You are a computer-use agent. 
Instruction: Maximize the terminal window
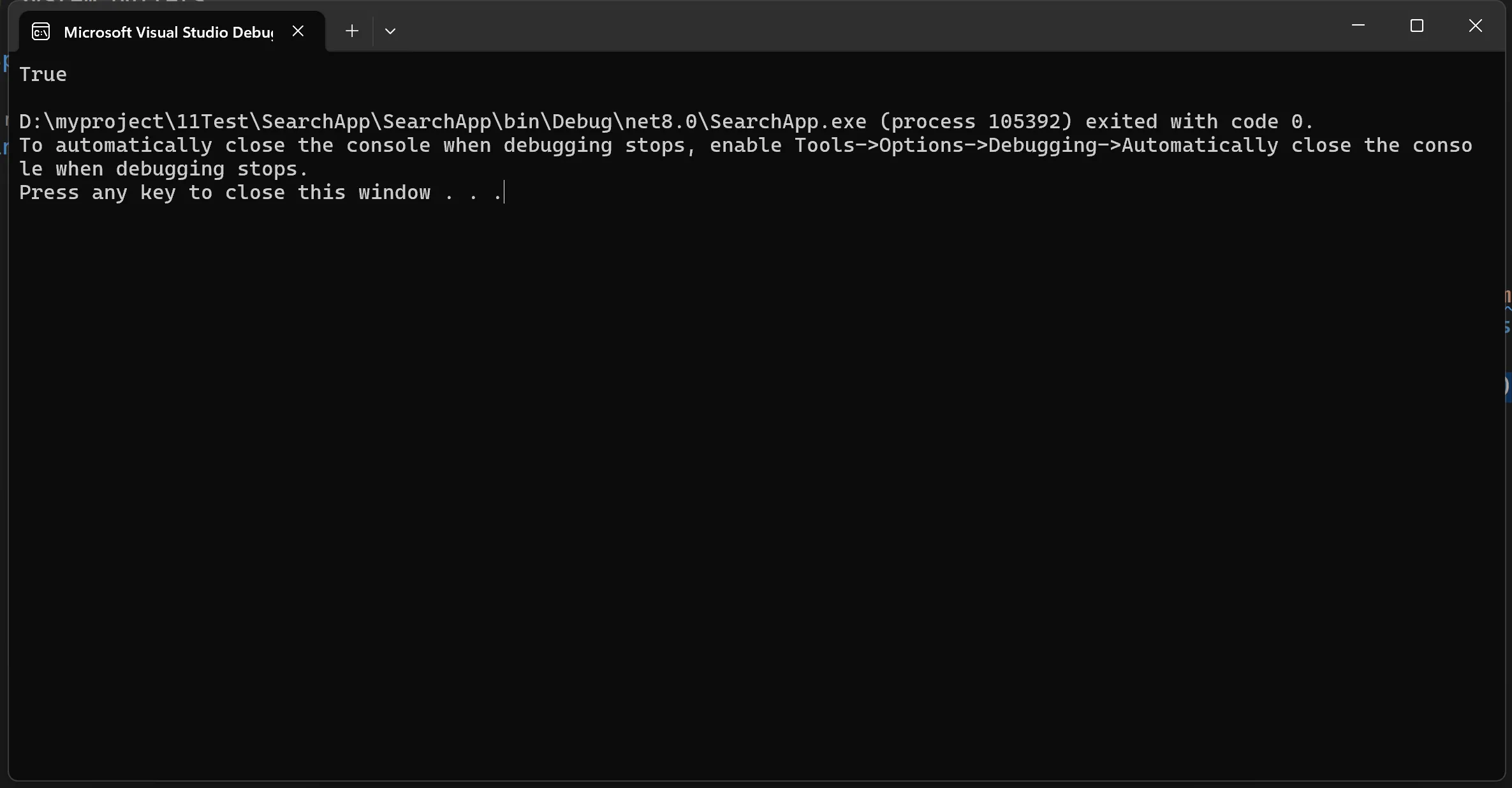(1416, 26)
